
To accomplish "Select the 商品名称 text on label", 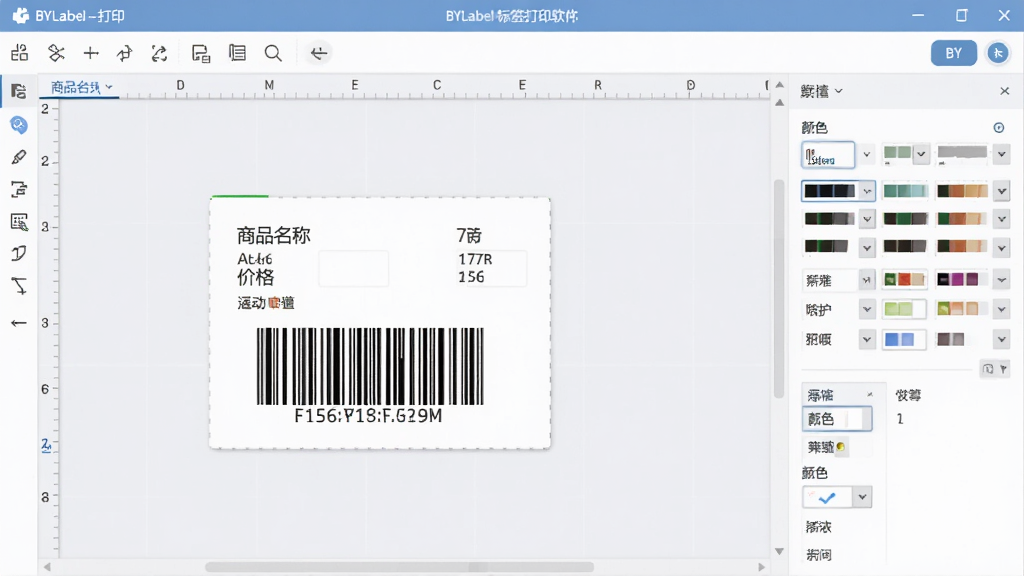I will 273,235.
